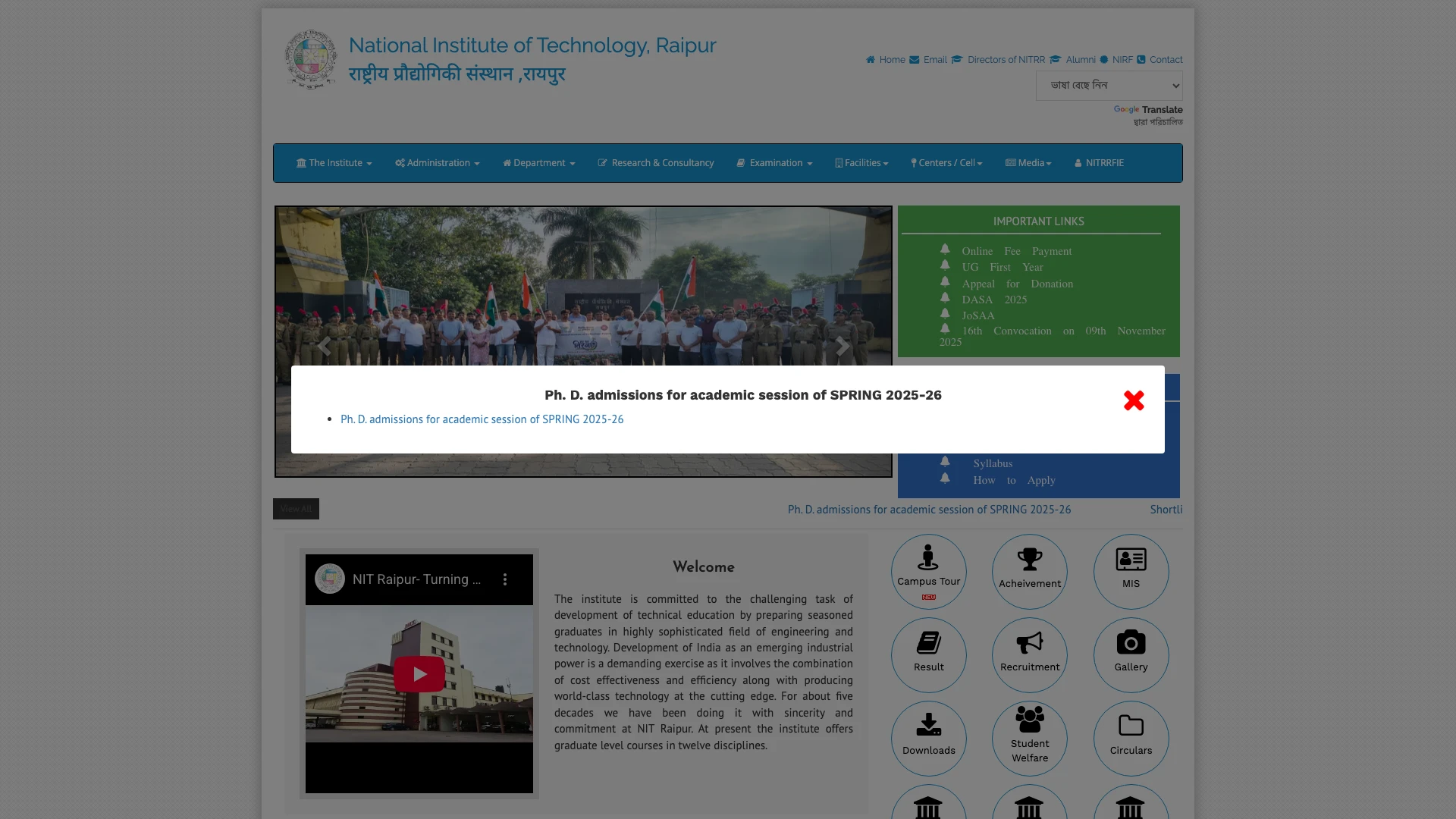Open the Result book icon
Image resolution: width=1456 pixels, height=819 pixels.
[x=928, y=655]
